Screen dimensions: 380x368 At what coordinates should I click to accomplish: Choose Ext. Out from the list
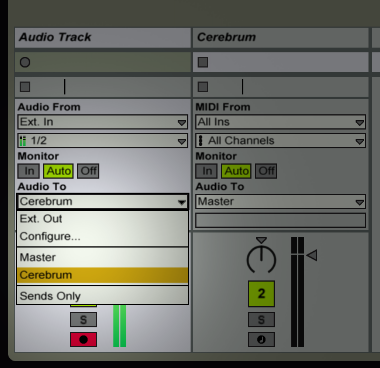coord(103,219)
